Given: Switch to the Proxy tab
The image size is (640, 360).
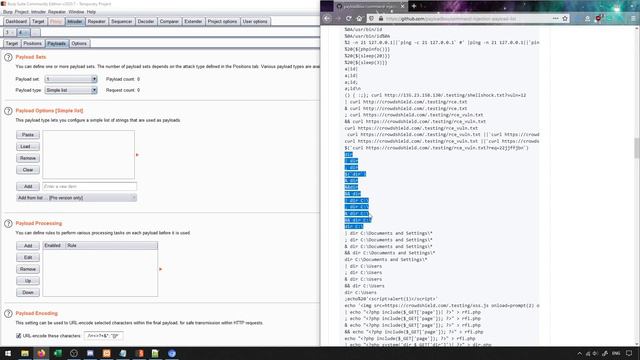Looking at the screenshot, I should pos(56,22).
